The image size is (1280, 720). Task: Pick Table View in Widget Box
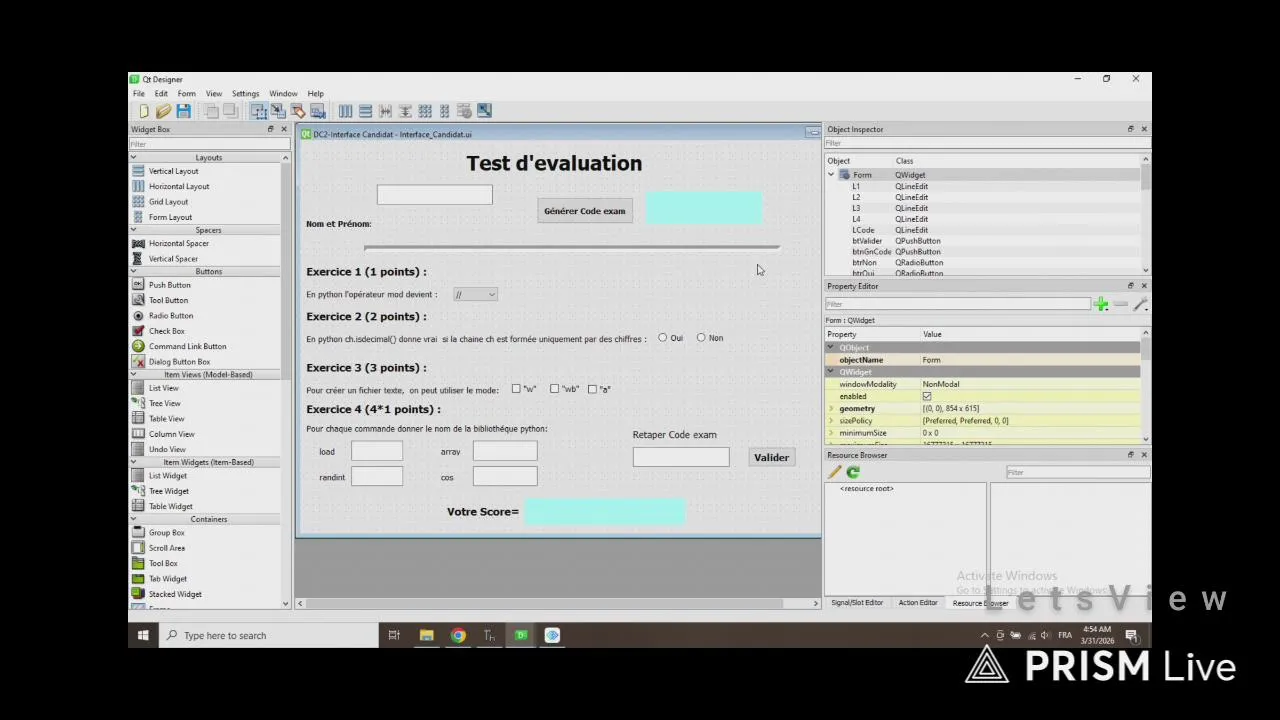coord(166,419)
